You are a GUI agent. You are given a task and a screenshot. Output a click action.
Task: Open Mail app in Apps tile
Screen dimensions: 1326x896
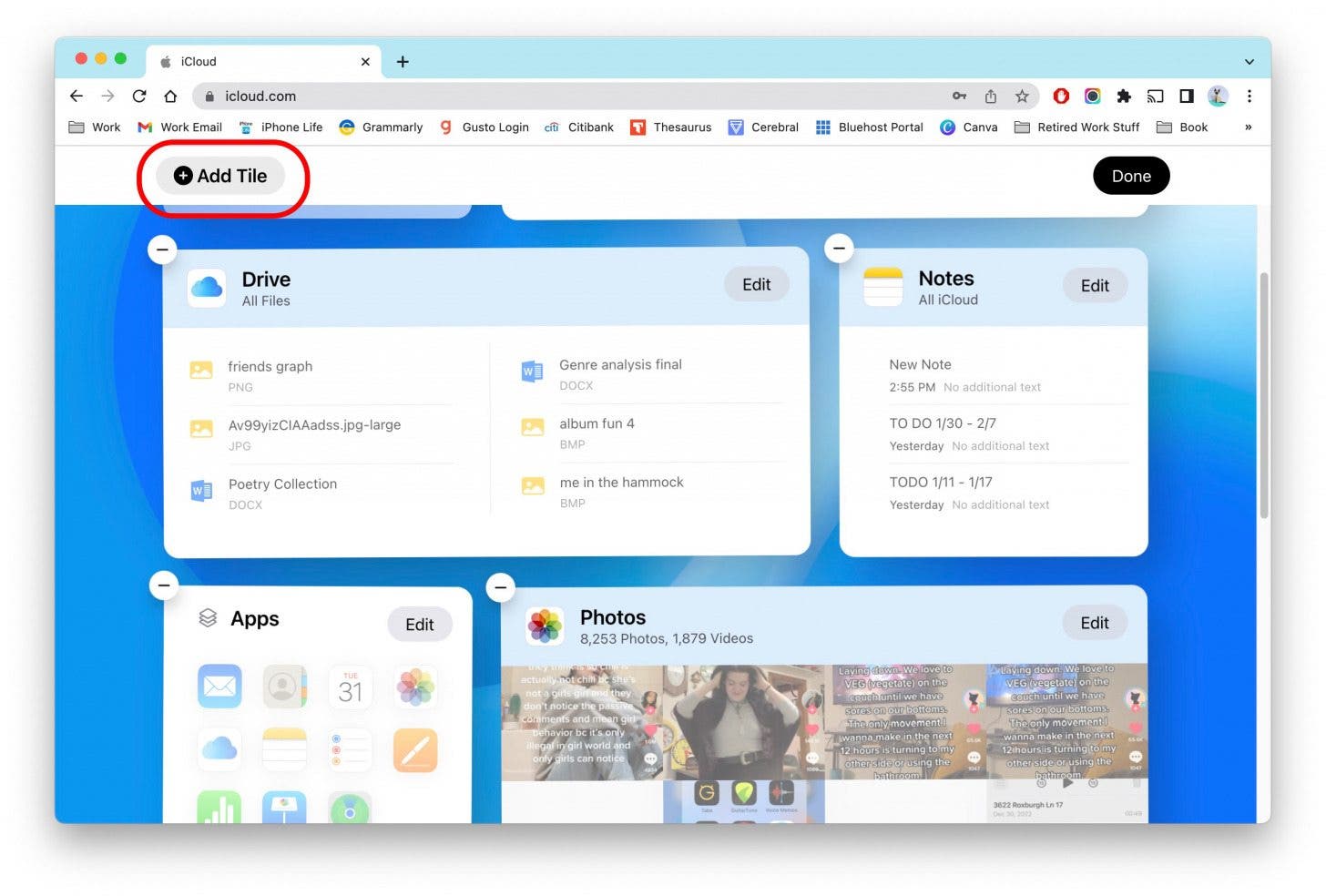point(219,687)
